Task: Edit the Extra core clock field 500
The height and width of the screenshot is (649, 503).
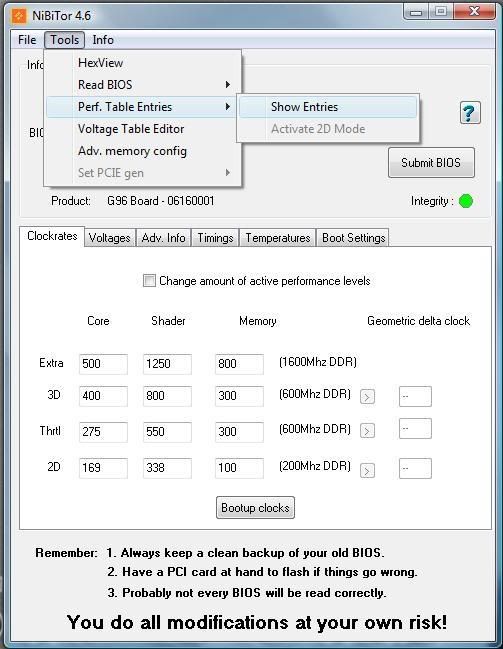Action: click(x=103, y=364)
